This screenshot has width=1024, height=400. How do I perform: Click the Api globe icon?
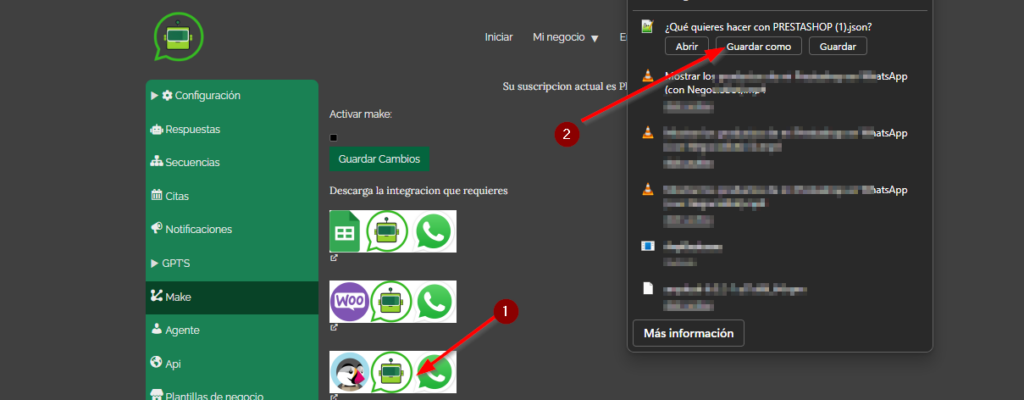click(x=157, y=362)
